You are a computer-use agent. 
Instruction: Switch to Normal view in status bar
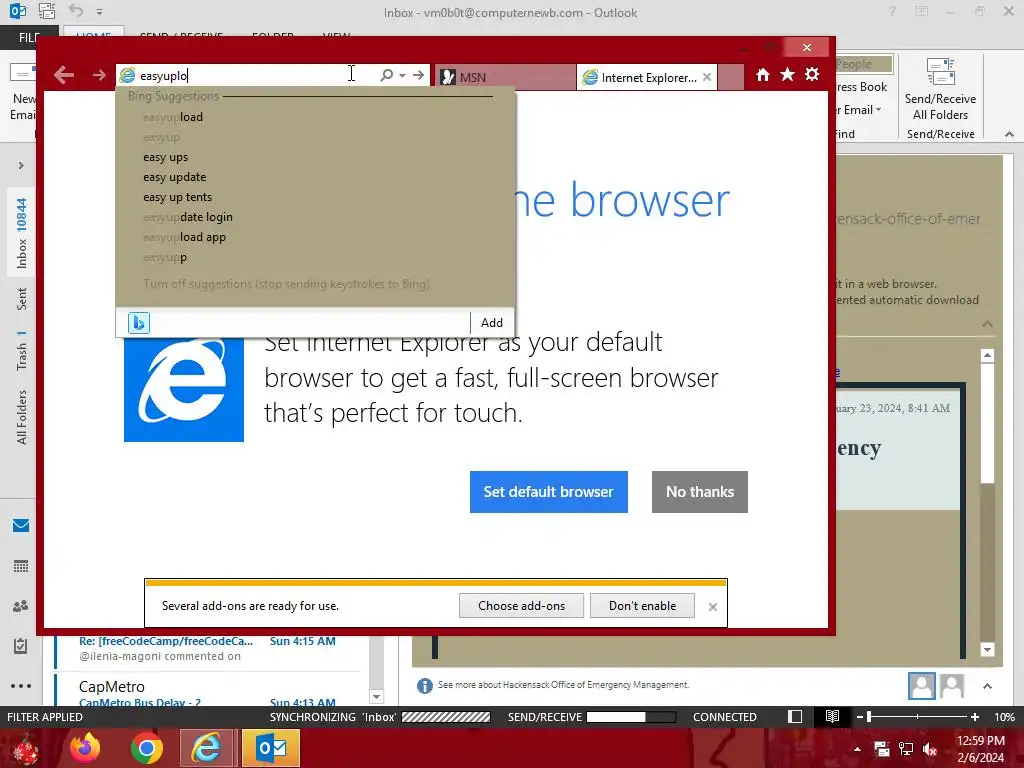(x=795, y=716)
